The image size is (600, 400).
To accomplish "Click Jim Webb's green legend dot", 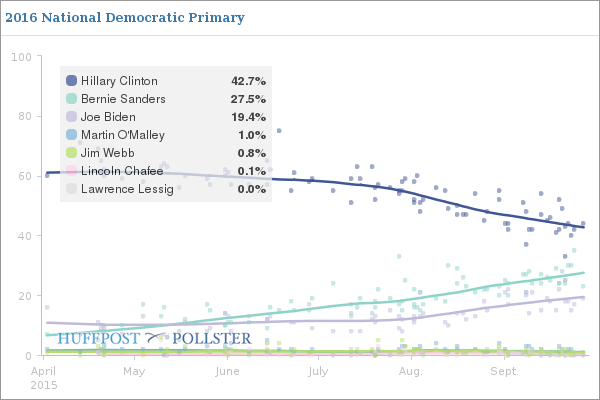I will coord(71,152).
